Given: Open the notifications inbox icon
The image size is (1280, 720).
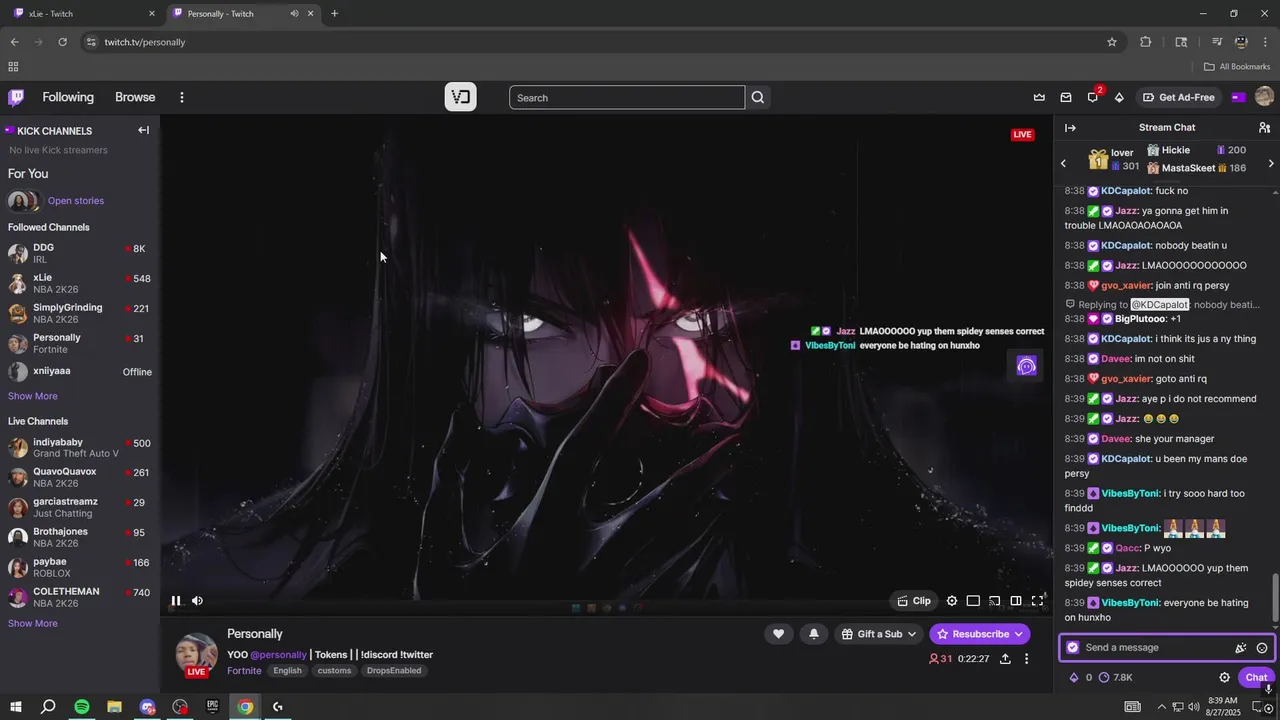Looking at the screenshot, I should (1066, 97).
